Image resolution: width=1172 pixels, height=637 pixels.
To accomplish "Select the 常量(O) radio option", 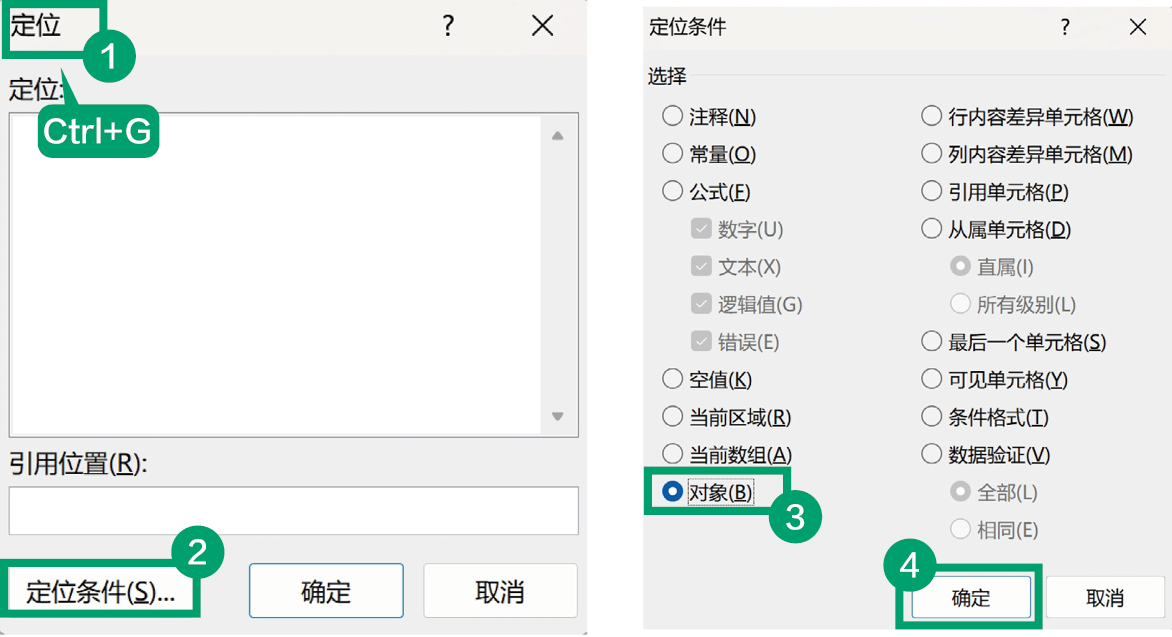I will click(672, 154).
